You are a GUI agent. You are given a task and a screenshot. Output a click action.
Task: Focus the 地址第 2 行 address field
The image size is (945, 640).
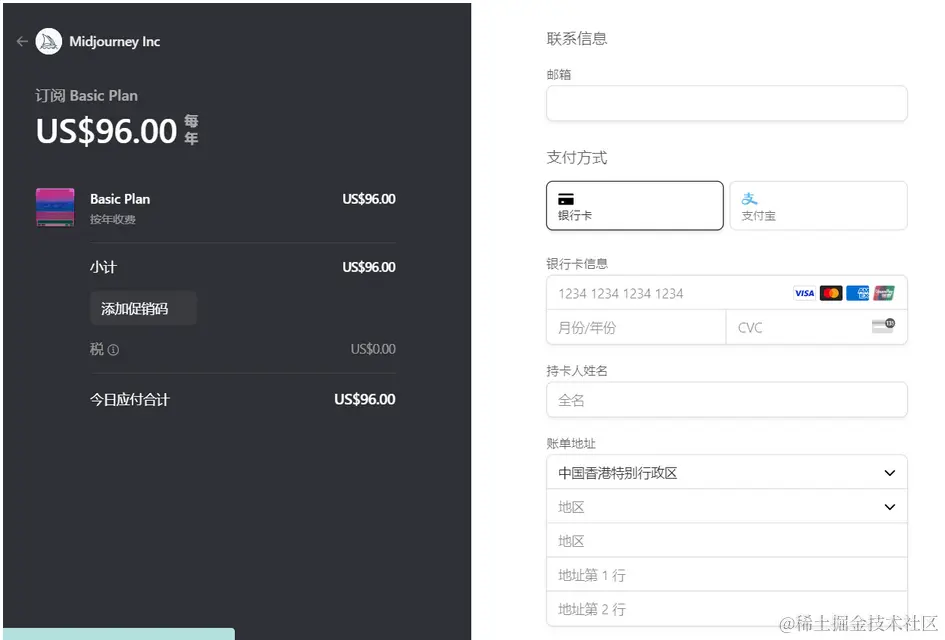727,609
